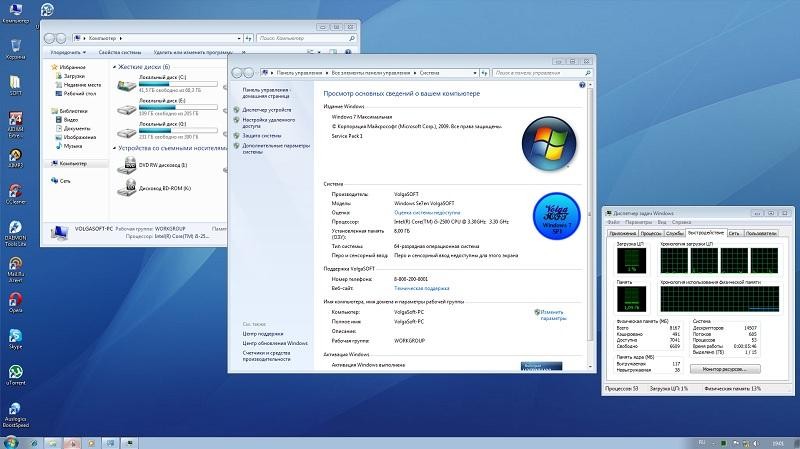Show hidden toolbar commands chevron in Computer window
This screenshot has width=800, height=449.
point(244,52)
